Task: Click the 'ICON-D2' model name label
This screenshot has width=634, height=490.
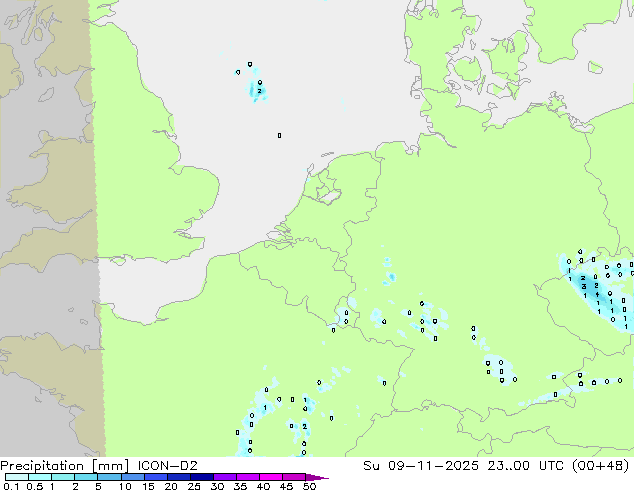Action: point(167,466)
